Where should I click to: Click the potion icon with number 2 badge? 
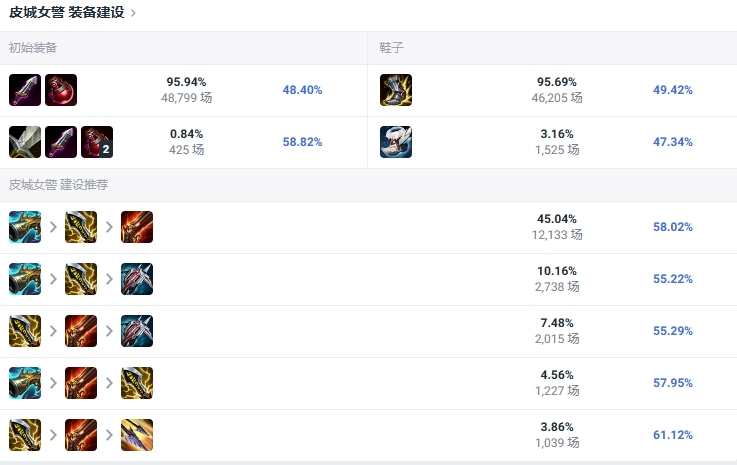pos(97,142)
